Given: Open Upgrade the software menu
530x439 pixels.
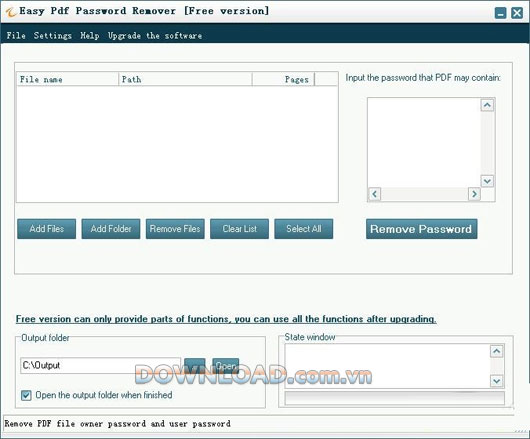Looking at the screenshot, I should (x=155, y=35).
